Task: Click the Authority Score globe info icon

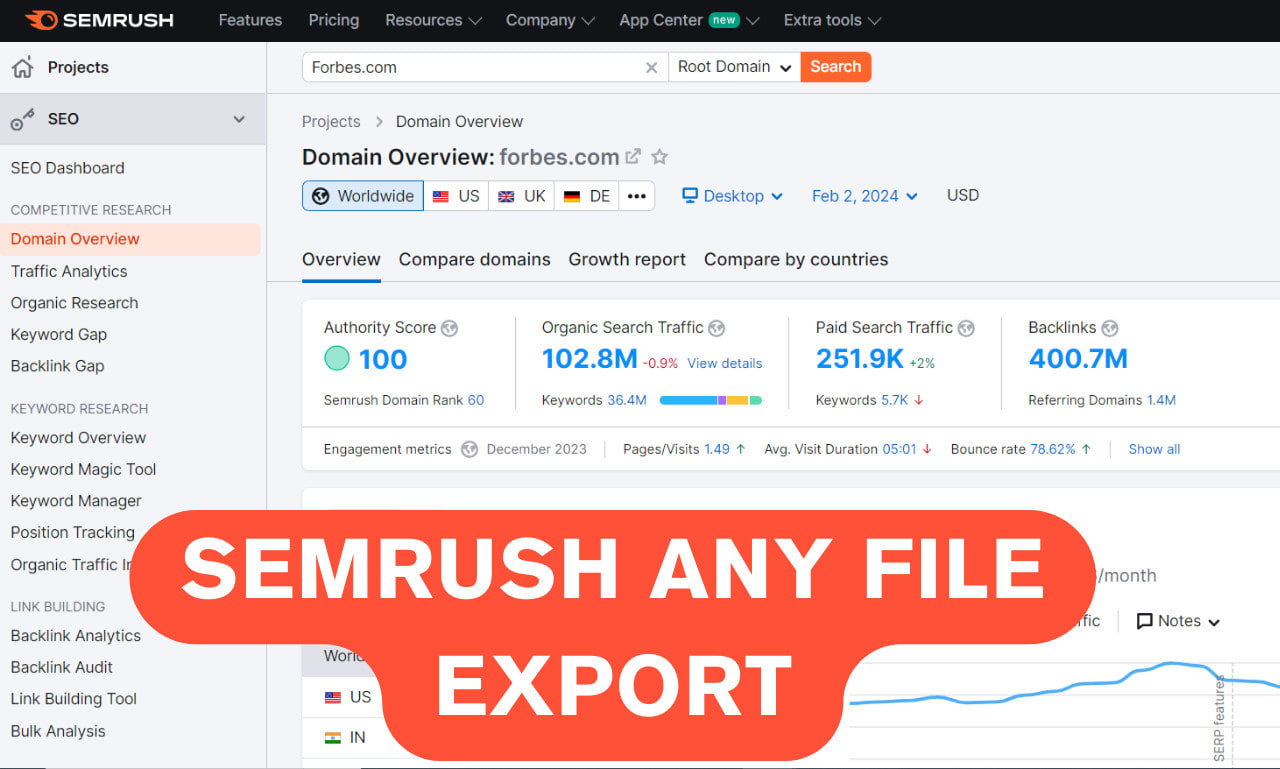Action: point(450,328)
